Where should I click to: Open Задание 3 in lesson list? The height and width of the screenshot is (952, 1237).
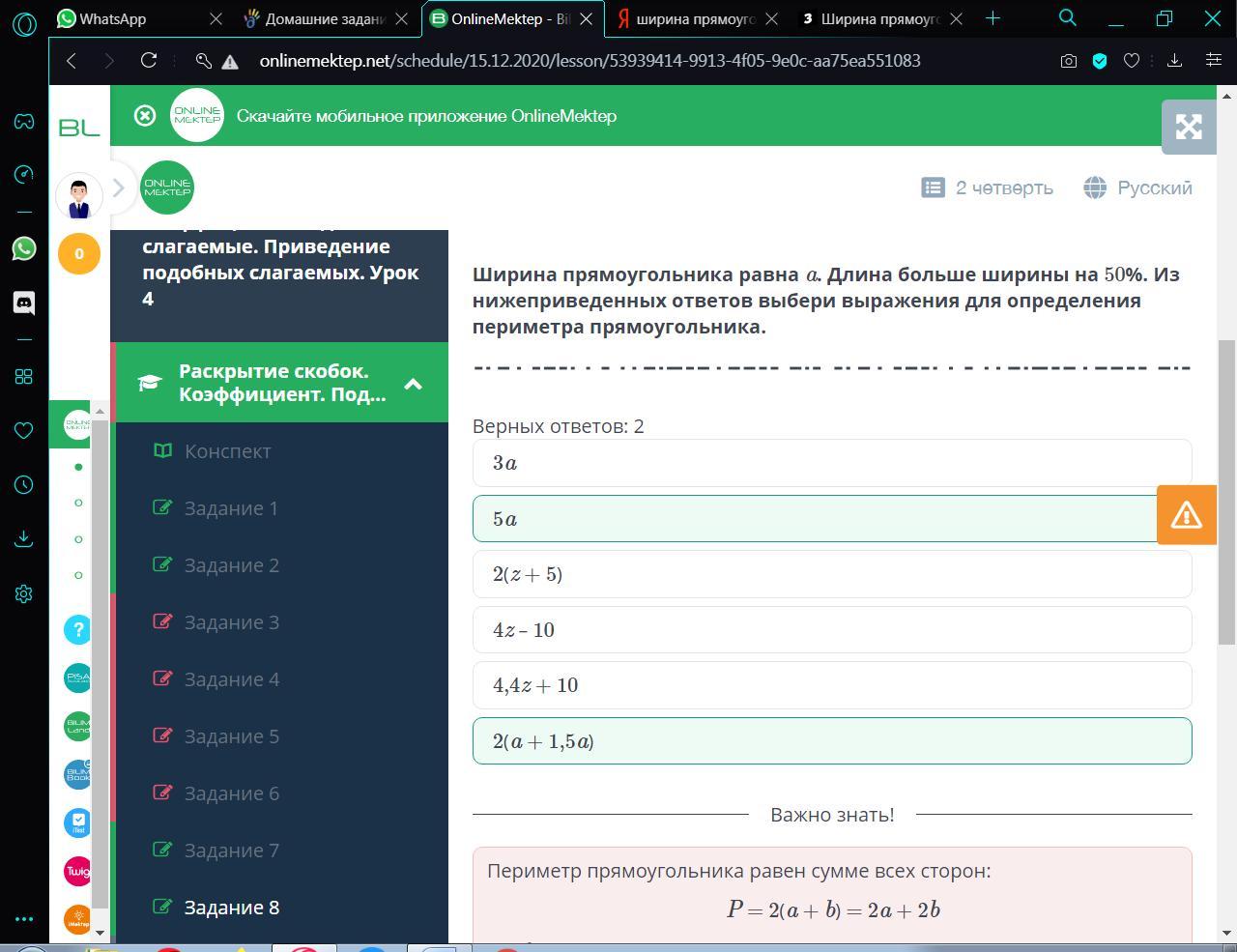coord(231,622)
